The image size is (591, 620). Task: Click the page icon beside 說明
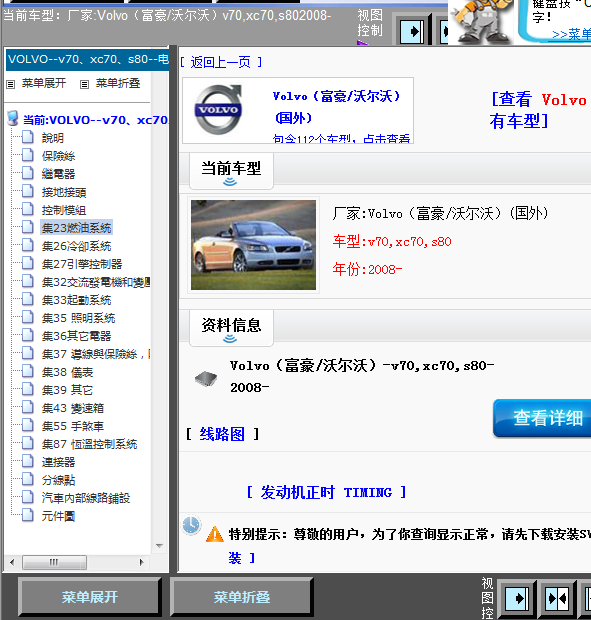coord(28,137)
